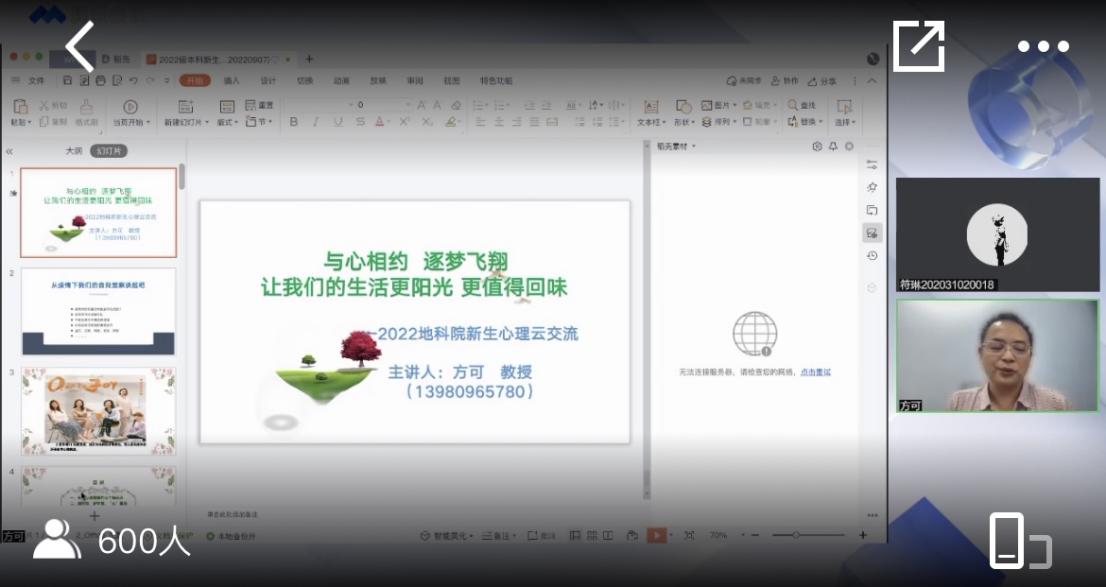Screen dimensions: 1106x587
Task: Open the three-dots more options menu
Action: [1043, 47]
